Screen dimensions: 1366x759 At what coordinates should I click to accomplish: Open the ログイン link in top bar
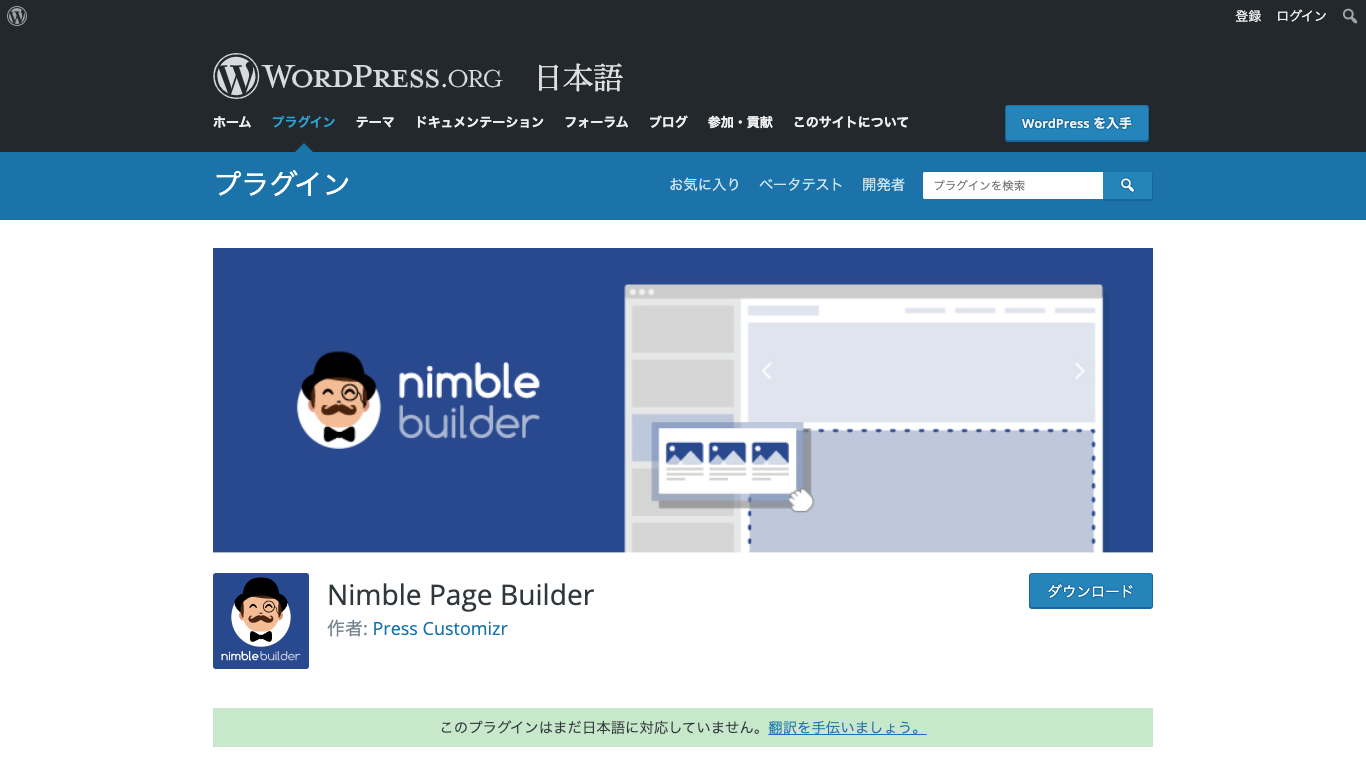pyautogui.click(x=1301, y=16)
